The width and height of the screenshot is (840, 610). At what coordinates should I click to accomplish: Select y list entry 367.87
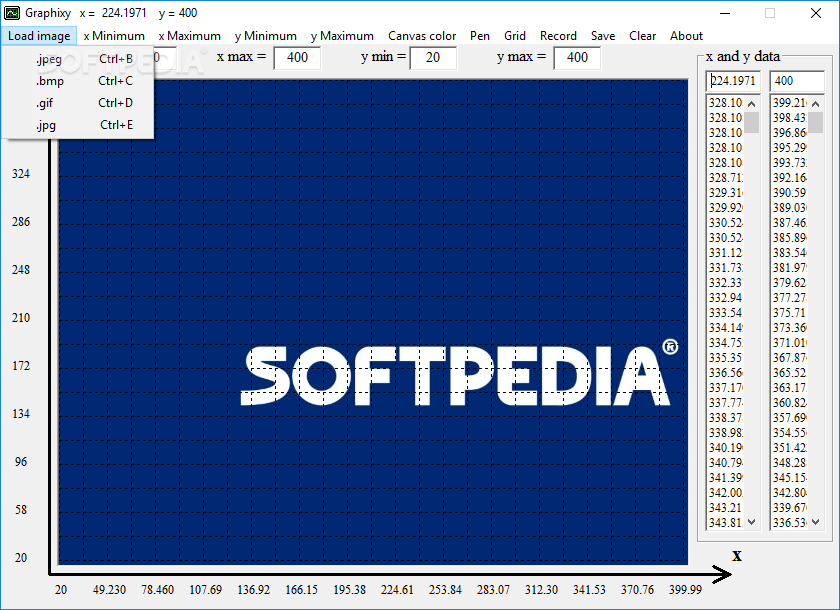click(x=790, y=358)
